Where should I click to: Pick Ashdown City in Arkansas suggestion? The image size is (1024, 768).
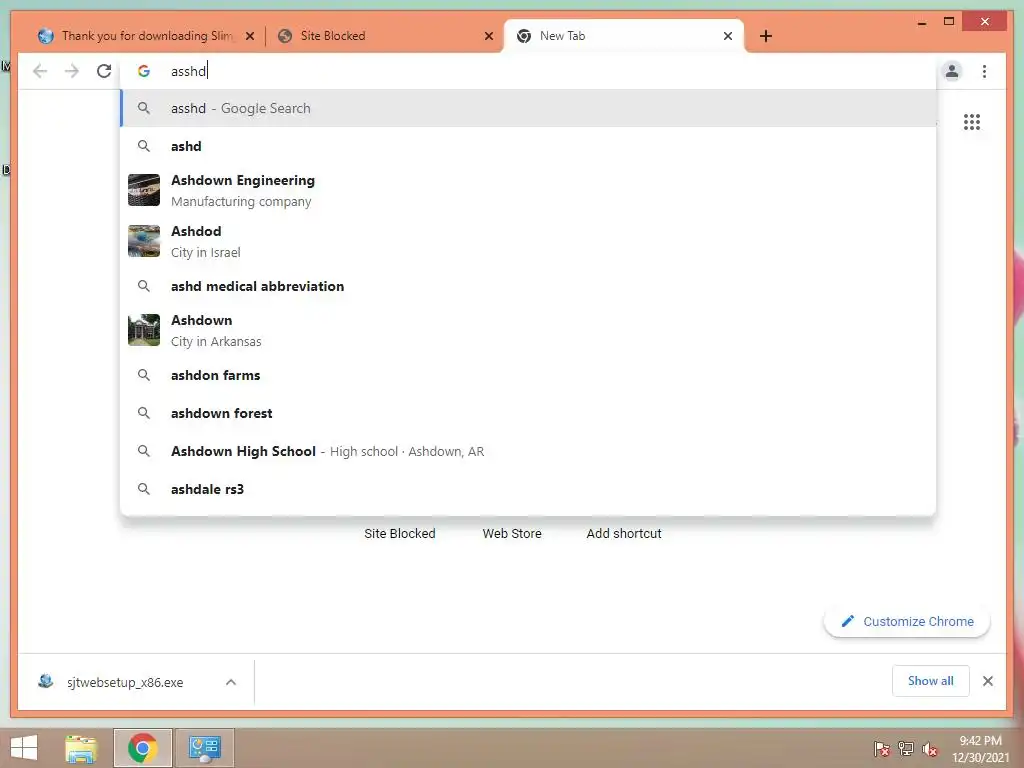[528, 330]
